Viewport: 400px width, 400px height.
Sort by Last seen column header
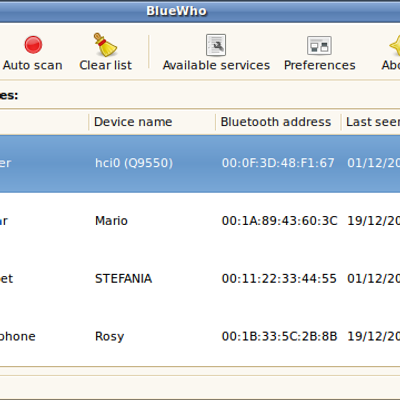pos(371,122)
